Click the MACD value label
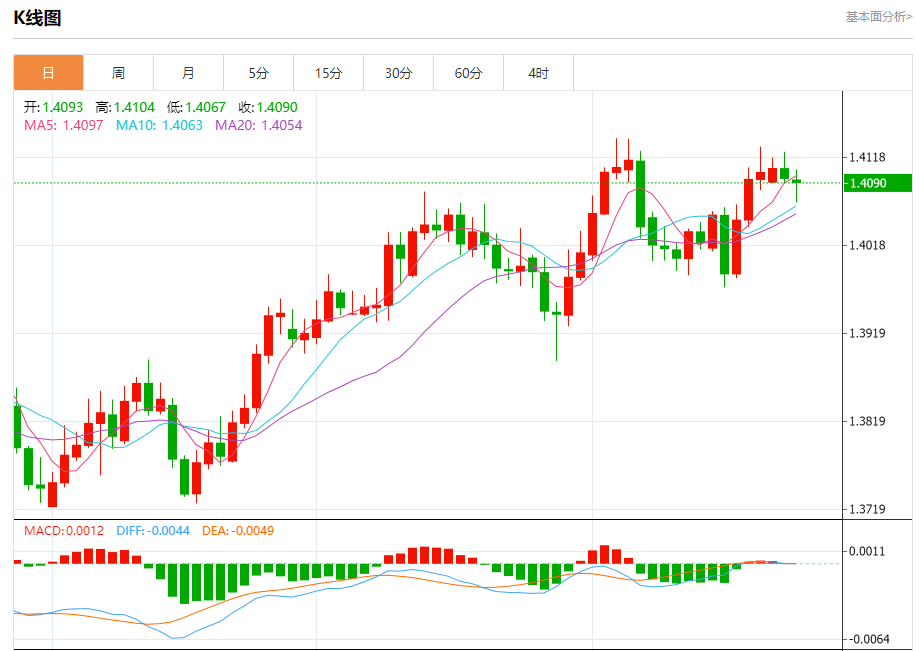 point(64,530)
